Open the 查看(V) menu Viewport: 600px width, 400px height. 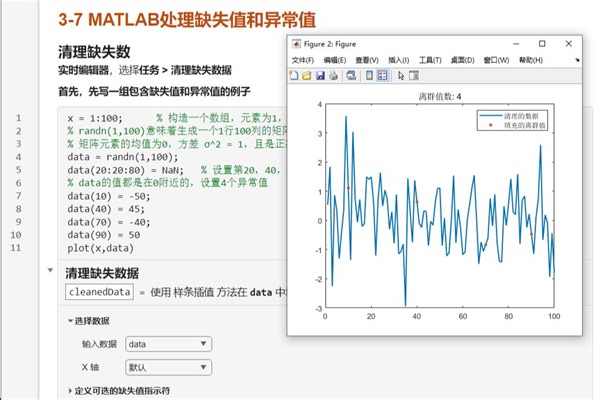(367, 60)
